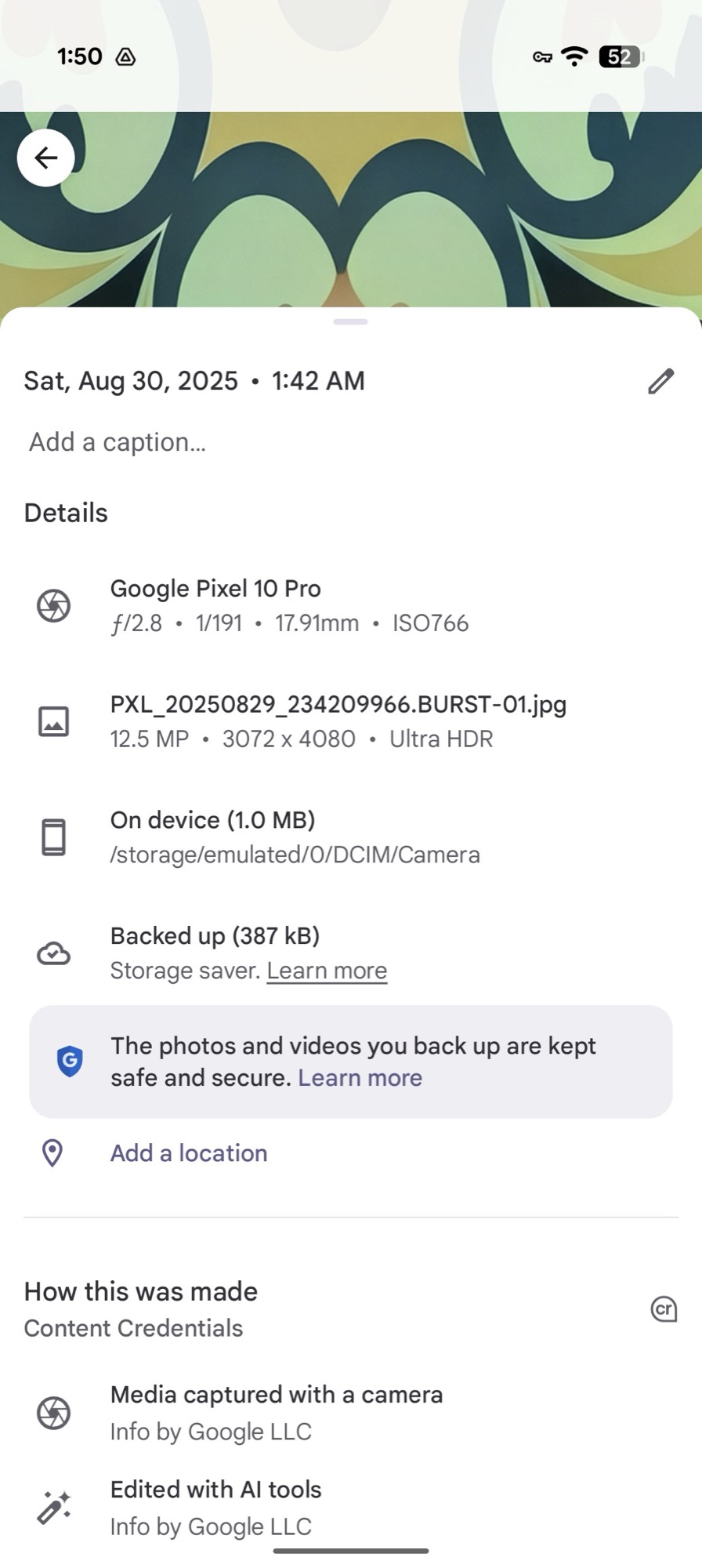This screenshot has width=702, height=1568.
Task: Tap the Google shield security icon
Action: click(70, 1062)
